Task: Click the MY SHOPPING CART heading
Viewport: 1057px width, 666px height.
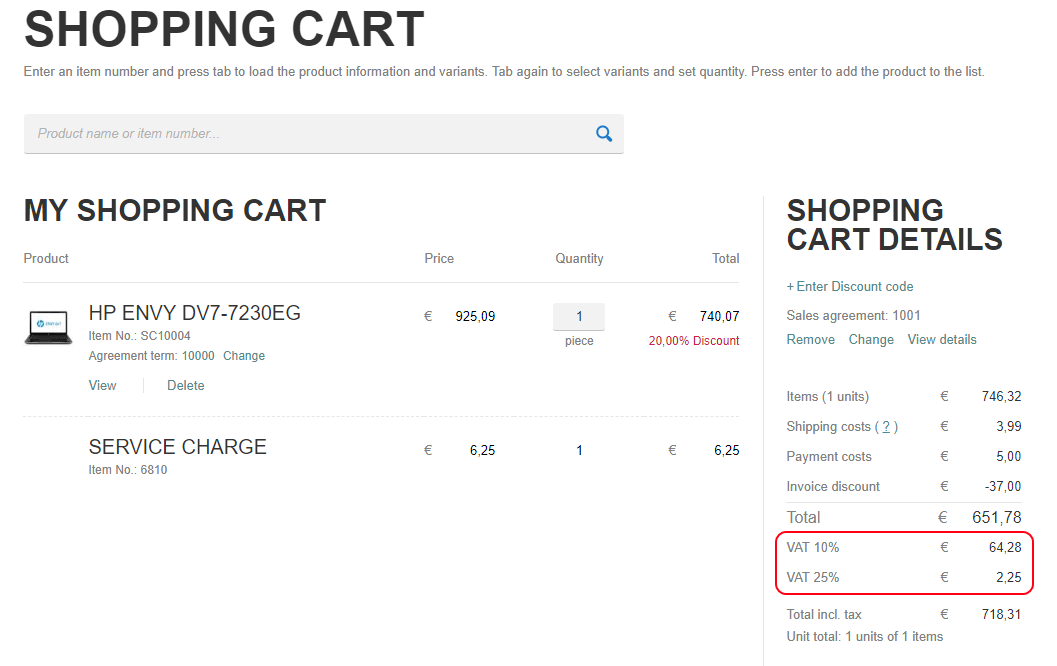Action: 175,210
